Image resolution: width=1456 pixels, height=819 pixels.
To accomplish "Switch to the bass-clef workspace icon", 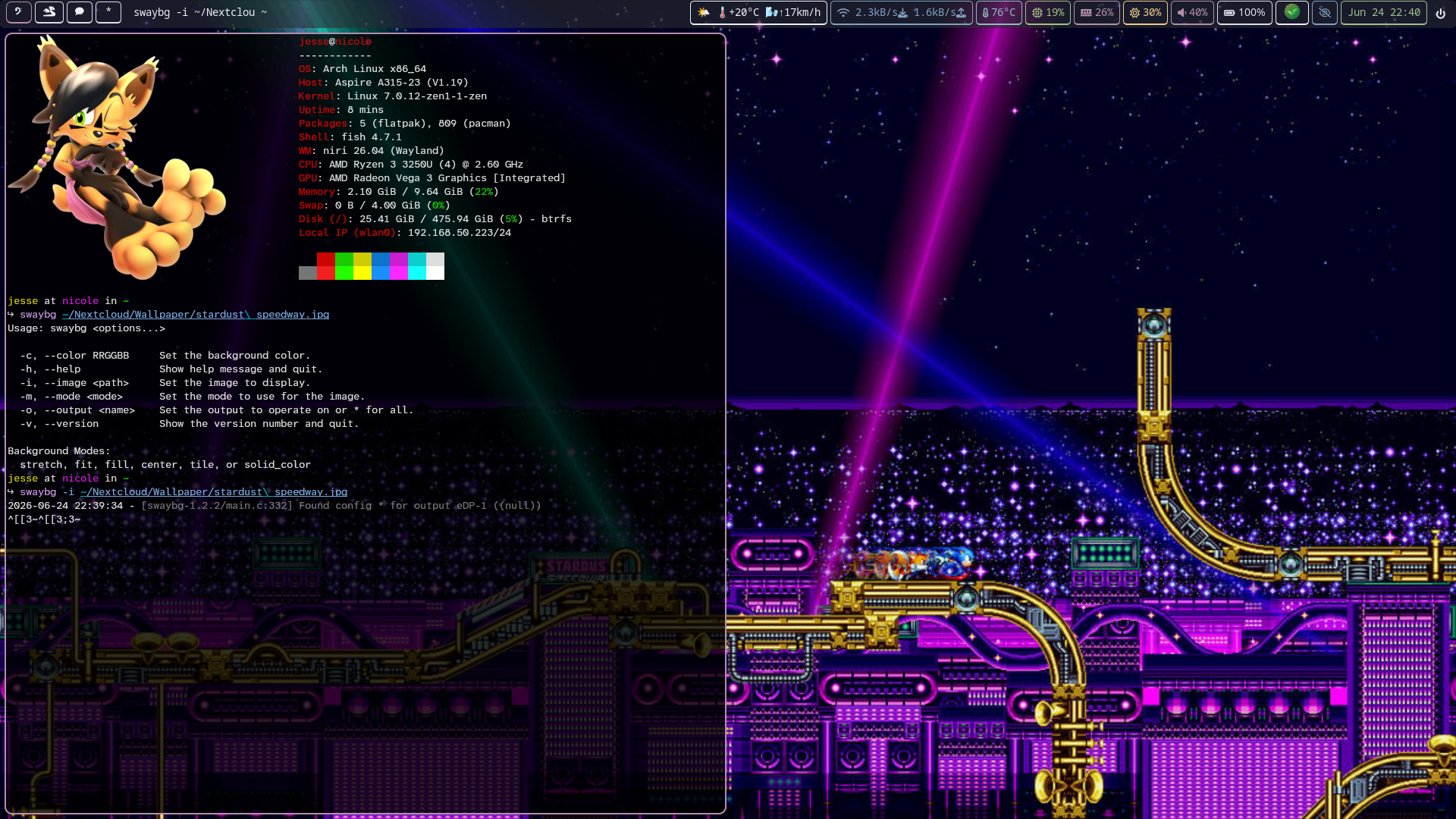I will pyautogui.click(x=19, y=12).
